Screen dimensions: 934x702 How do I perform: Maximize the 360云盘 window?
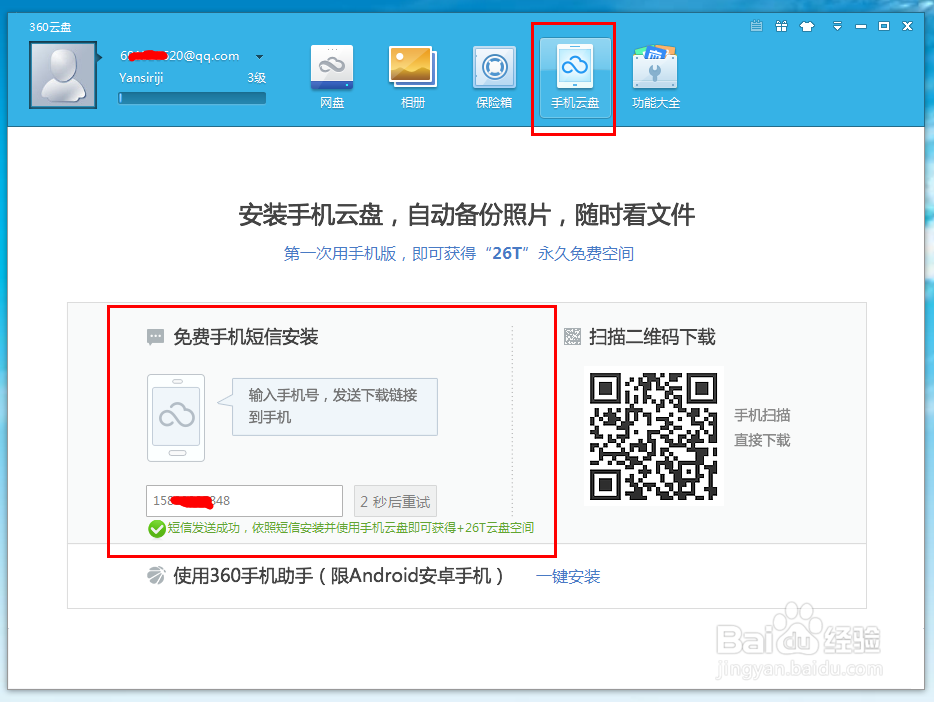(x=884, y=26)
